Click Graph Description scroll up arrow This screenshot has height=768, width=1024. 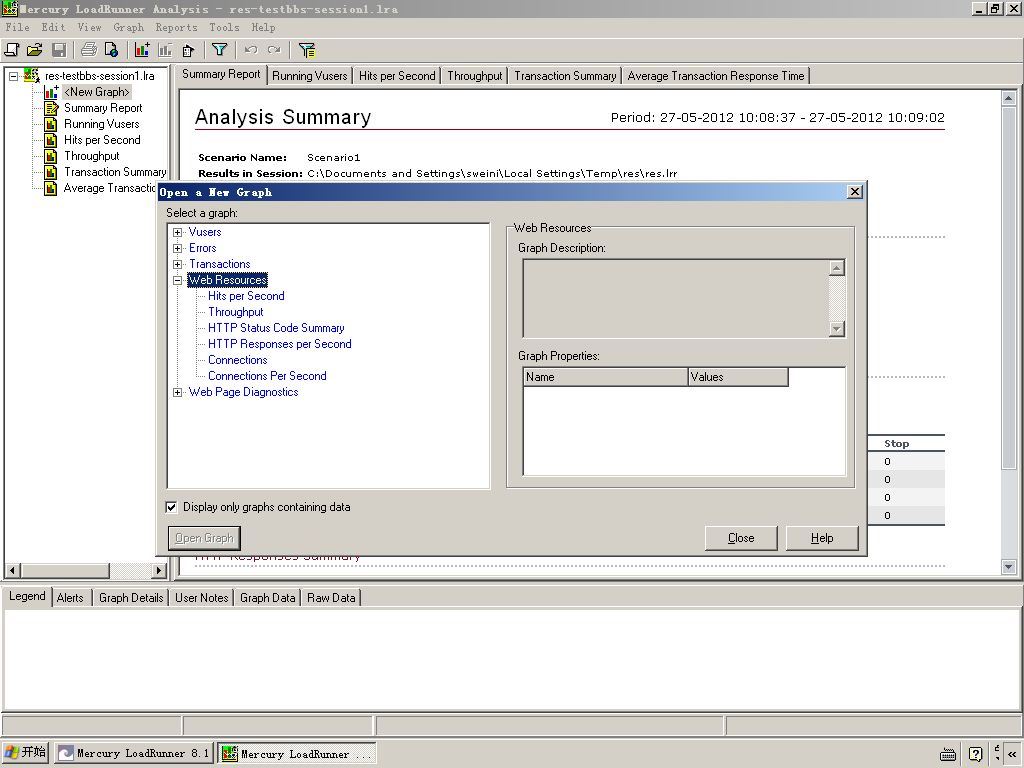[837, 268]
